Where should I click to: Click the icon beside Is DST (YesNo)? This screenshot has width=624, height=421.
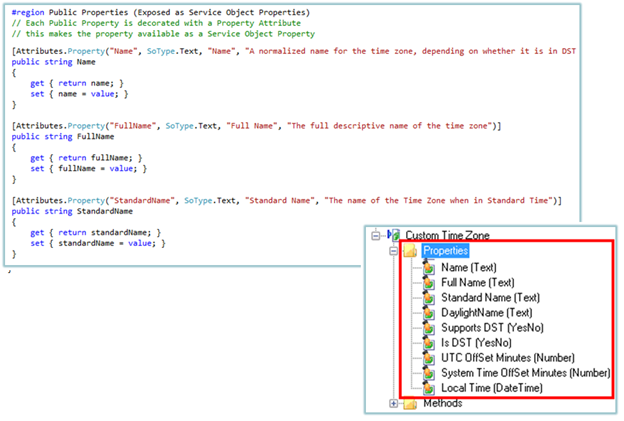[429, 343]
